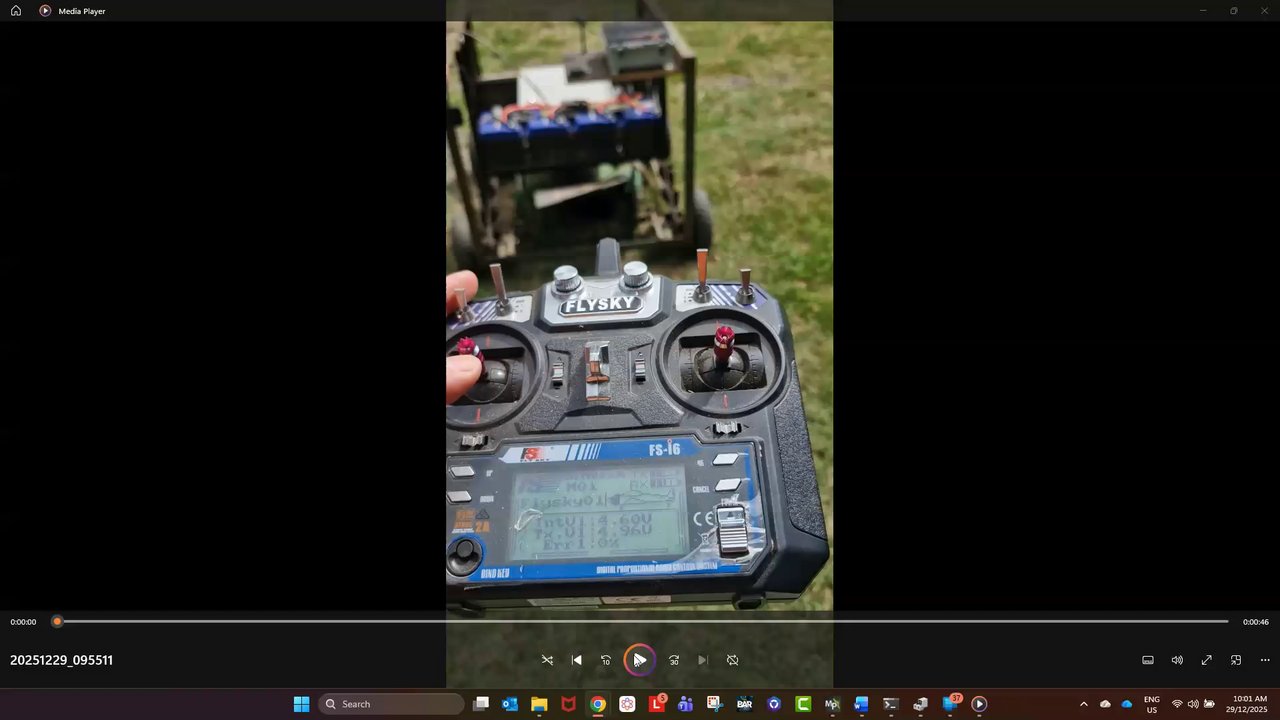
Task: Open Outlook from taskbar
Action: coord(510,704)
